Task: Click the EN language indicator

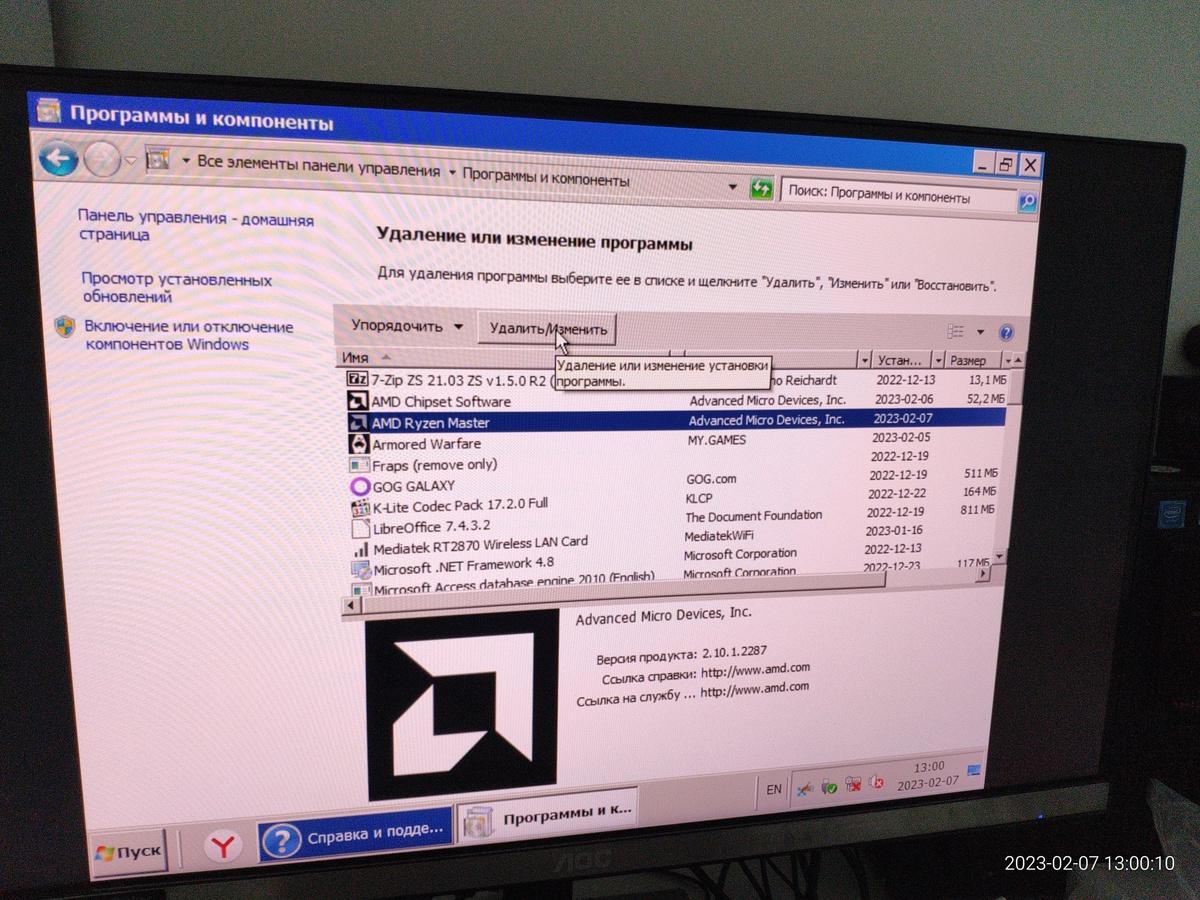Action: point(774,788)
